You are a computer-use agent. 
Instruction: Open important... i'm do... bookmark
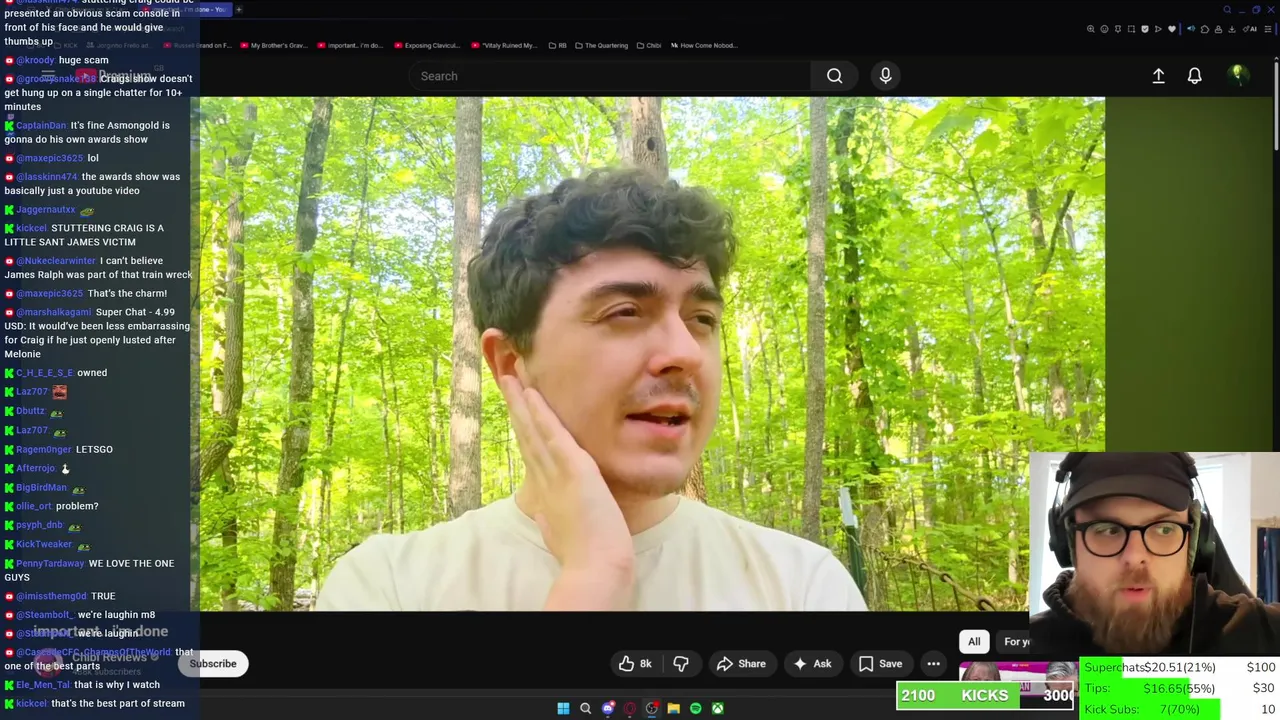[x=350, y=45]
